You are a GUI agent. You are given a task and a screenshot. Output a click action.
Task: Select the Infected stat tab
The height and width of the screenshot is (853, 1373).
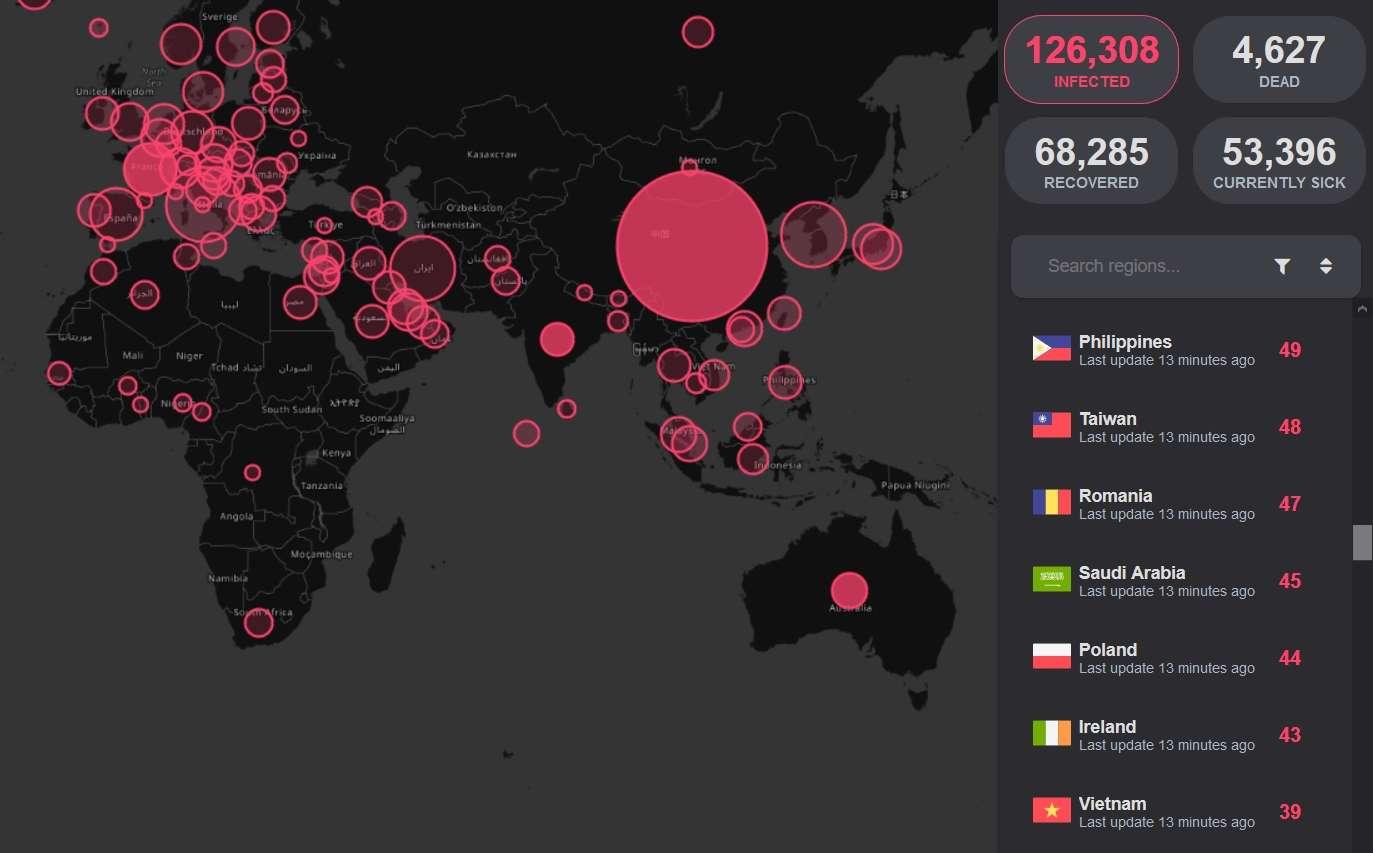1091,60
